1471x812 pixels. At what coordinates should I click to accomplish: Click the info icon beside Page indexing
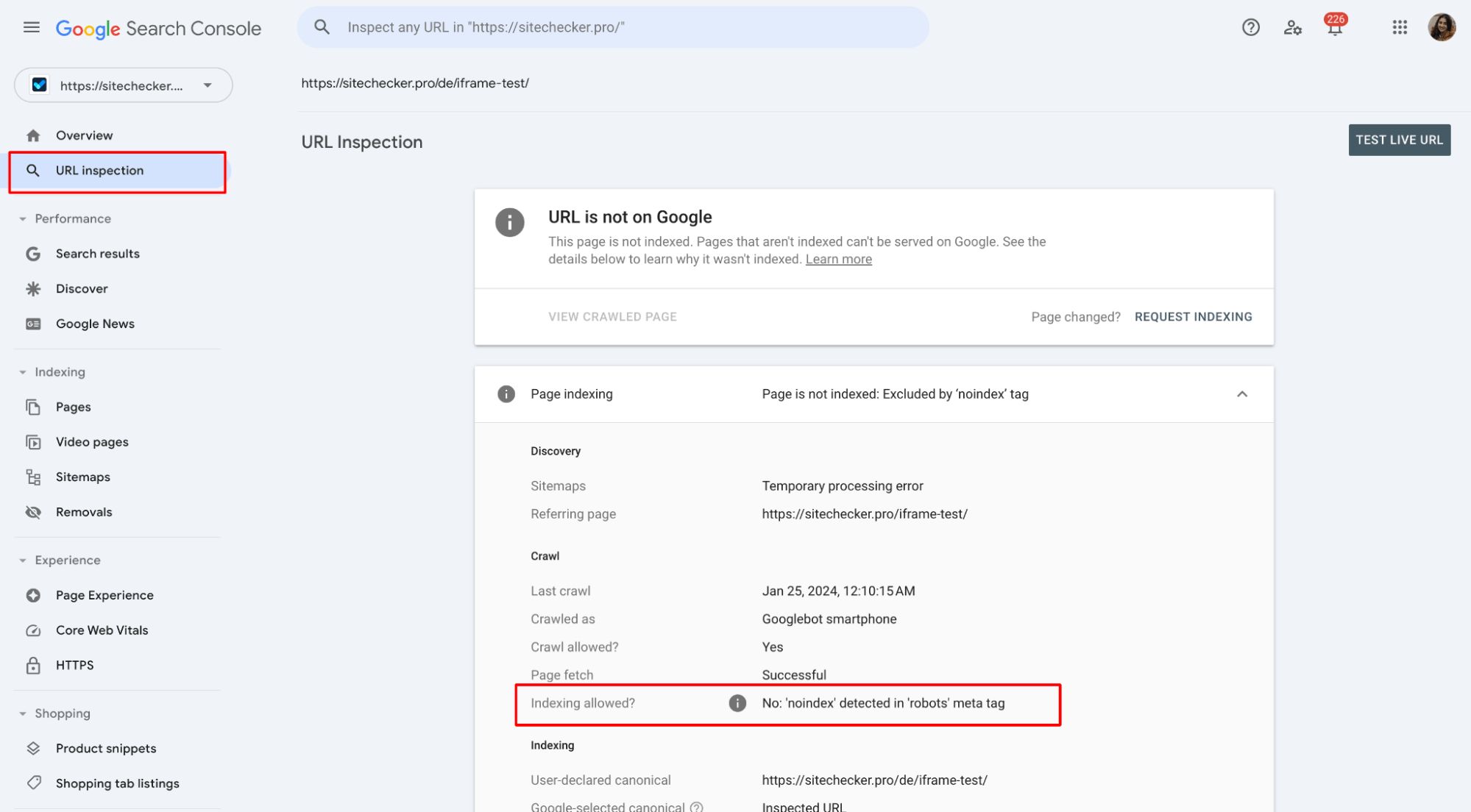tap(506, 394)
